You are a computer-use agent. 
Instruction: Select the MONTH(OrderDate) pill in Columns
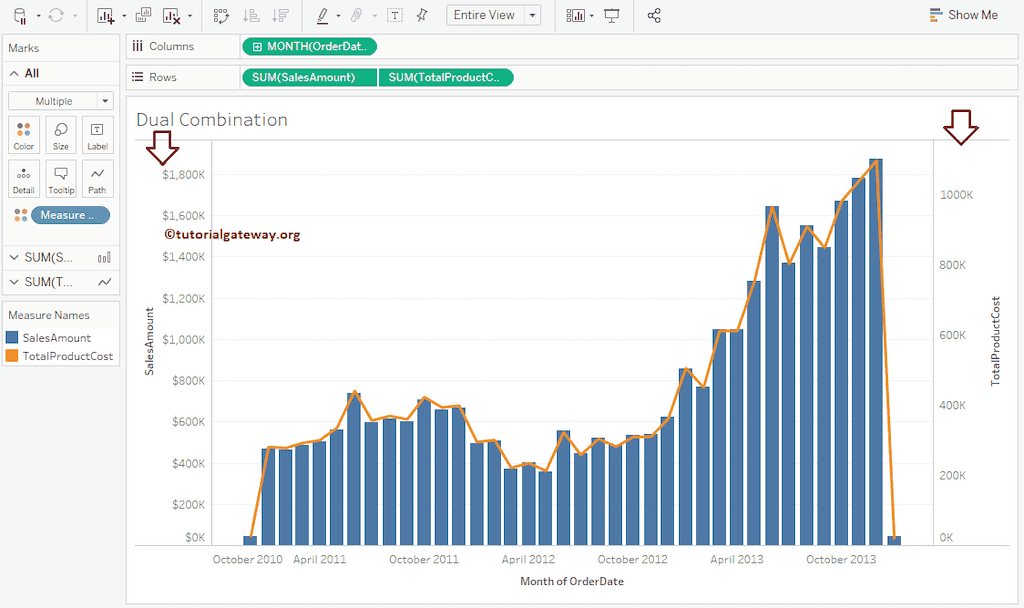309,47
